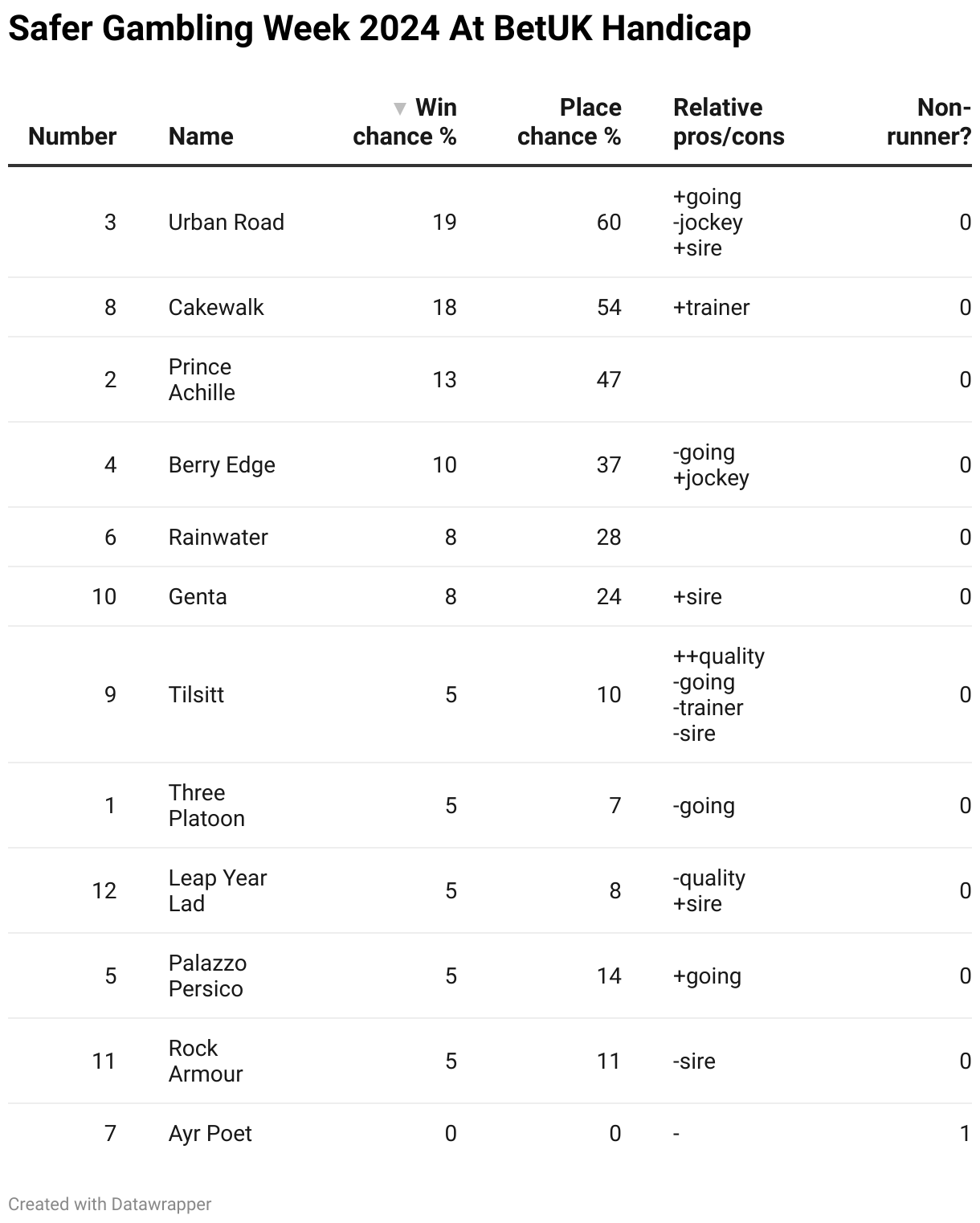This screenshot has height=1223, width=980.
Task: Click Ayr Poet's non-runner value 1
Action: [x=966, y=1134]
